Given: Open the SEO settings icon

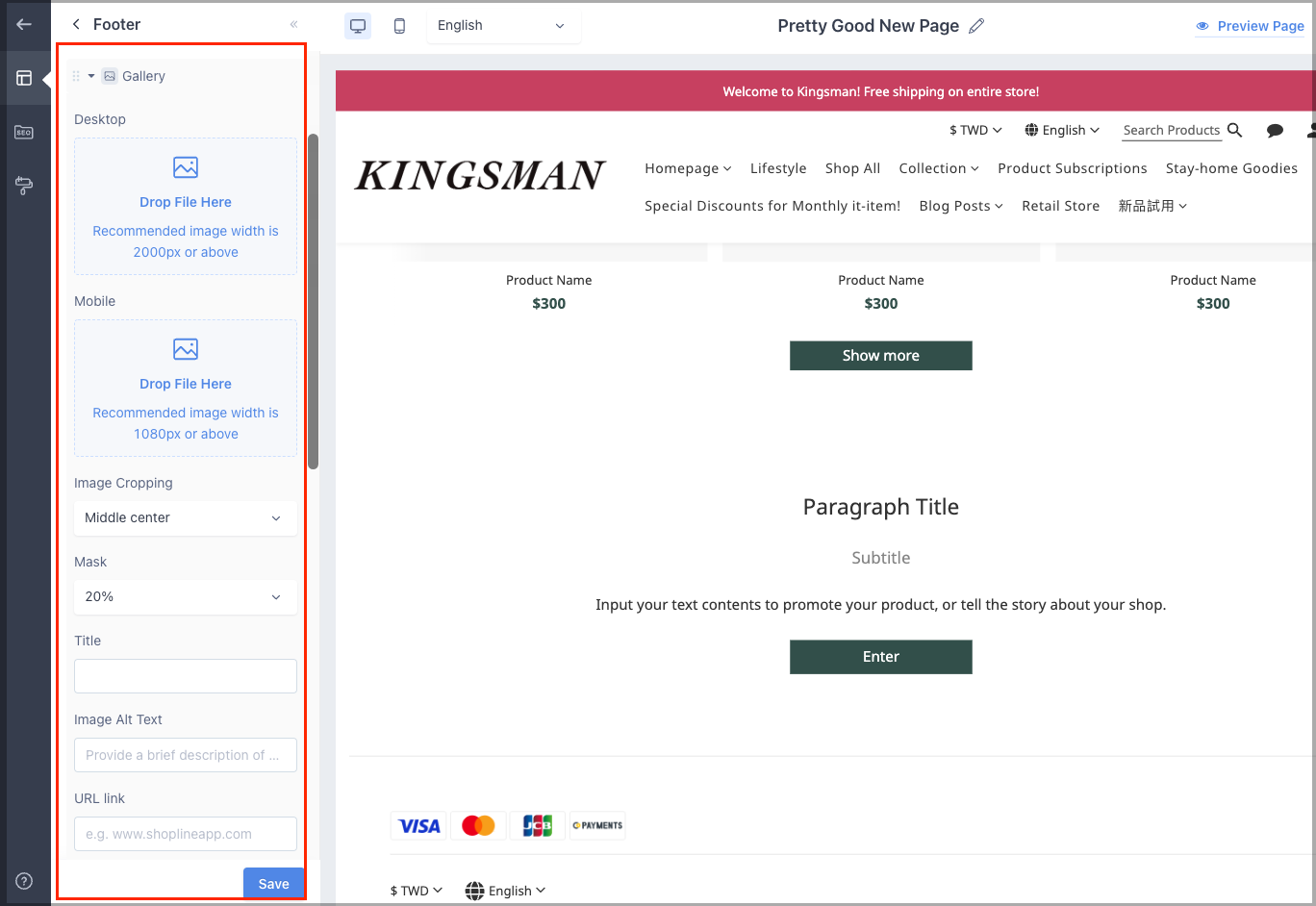Looking at the screenshot, I should click(x=24, y=132).
